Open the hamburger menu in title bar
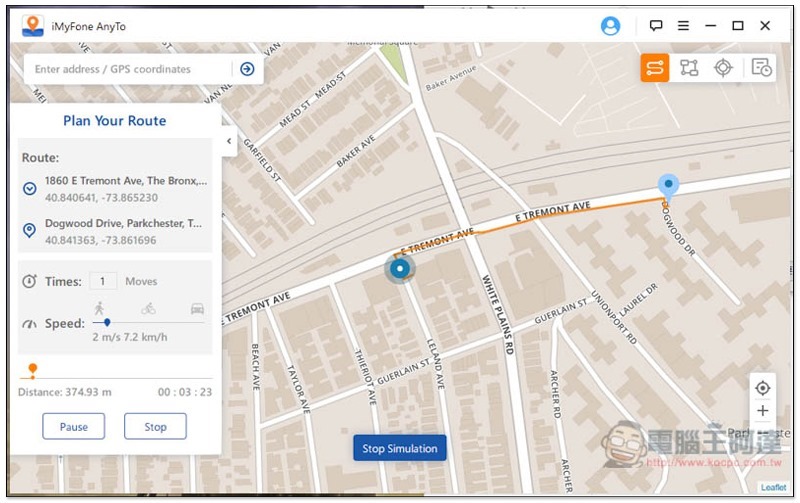 click(x=683, y=26)
